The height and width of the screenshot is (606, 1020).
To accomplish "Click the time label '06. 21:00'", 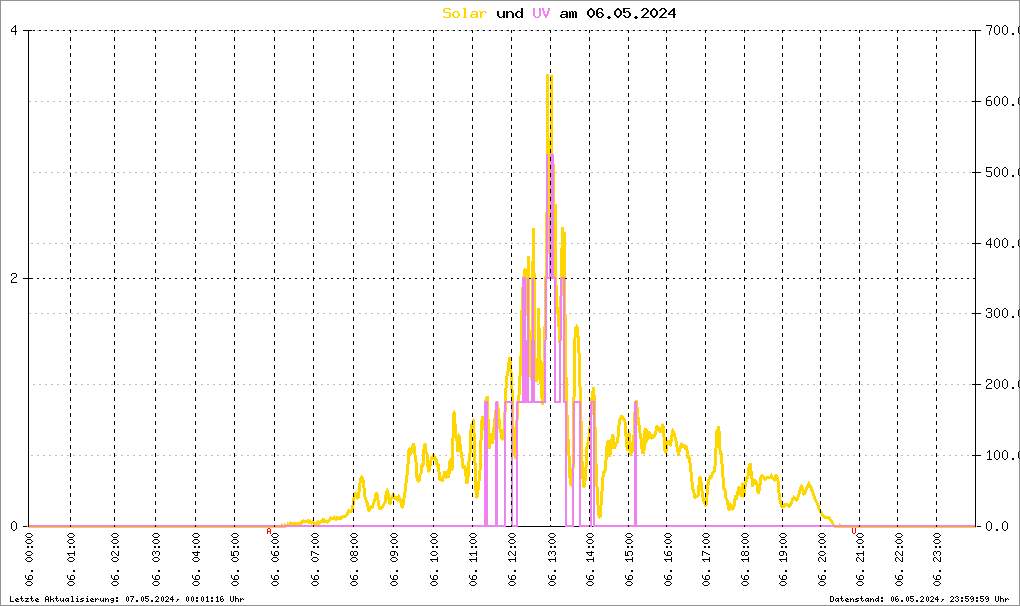I will [860, 560].
